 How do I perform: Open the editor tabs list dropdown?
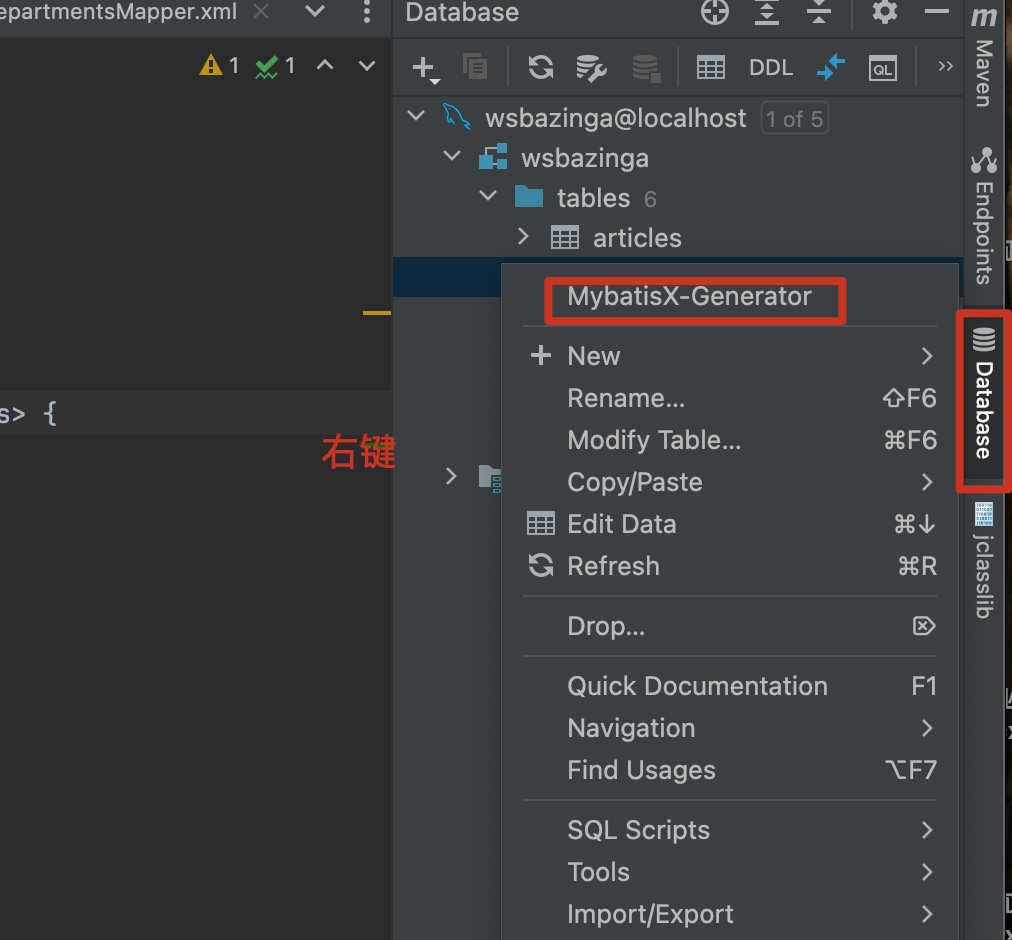pyautogui.click(x=314, y=11)
